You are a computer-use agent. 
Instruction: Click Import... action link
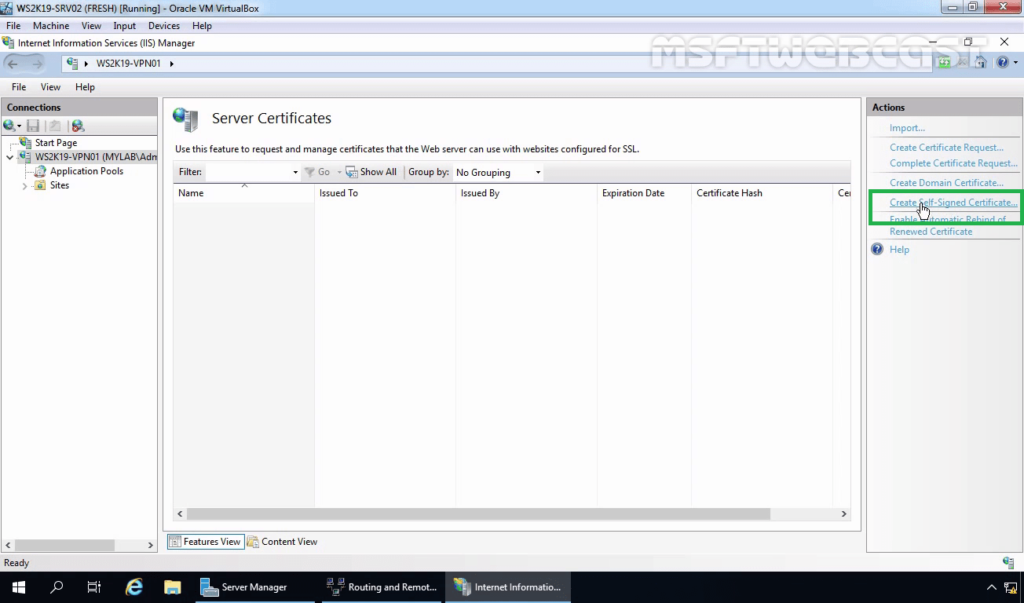tap(907, 128)
